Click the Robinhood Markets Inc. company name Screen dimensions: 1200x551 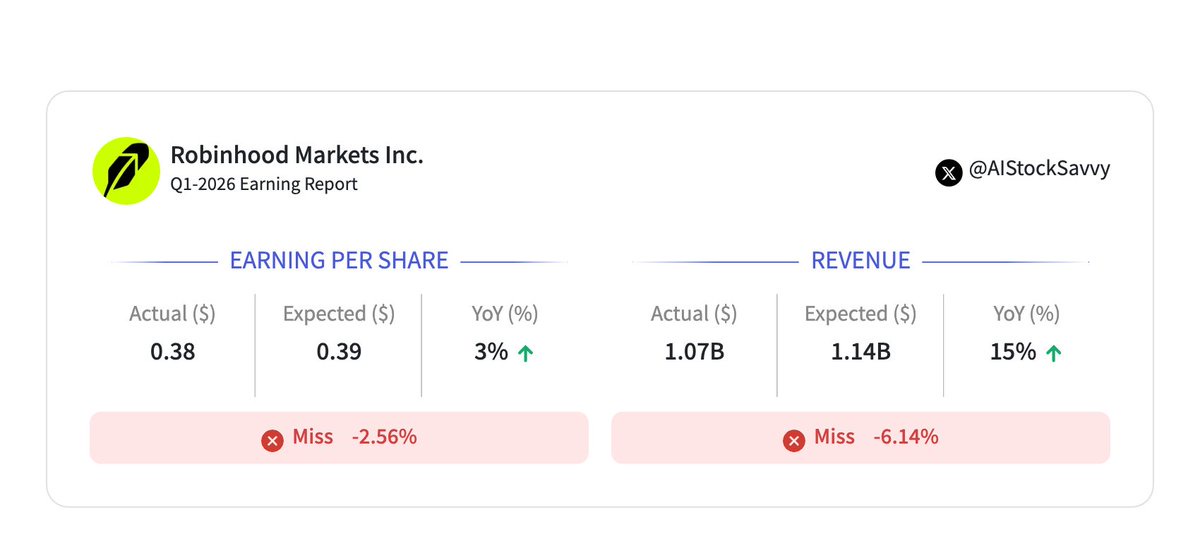[297, 156]
